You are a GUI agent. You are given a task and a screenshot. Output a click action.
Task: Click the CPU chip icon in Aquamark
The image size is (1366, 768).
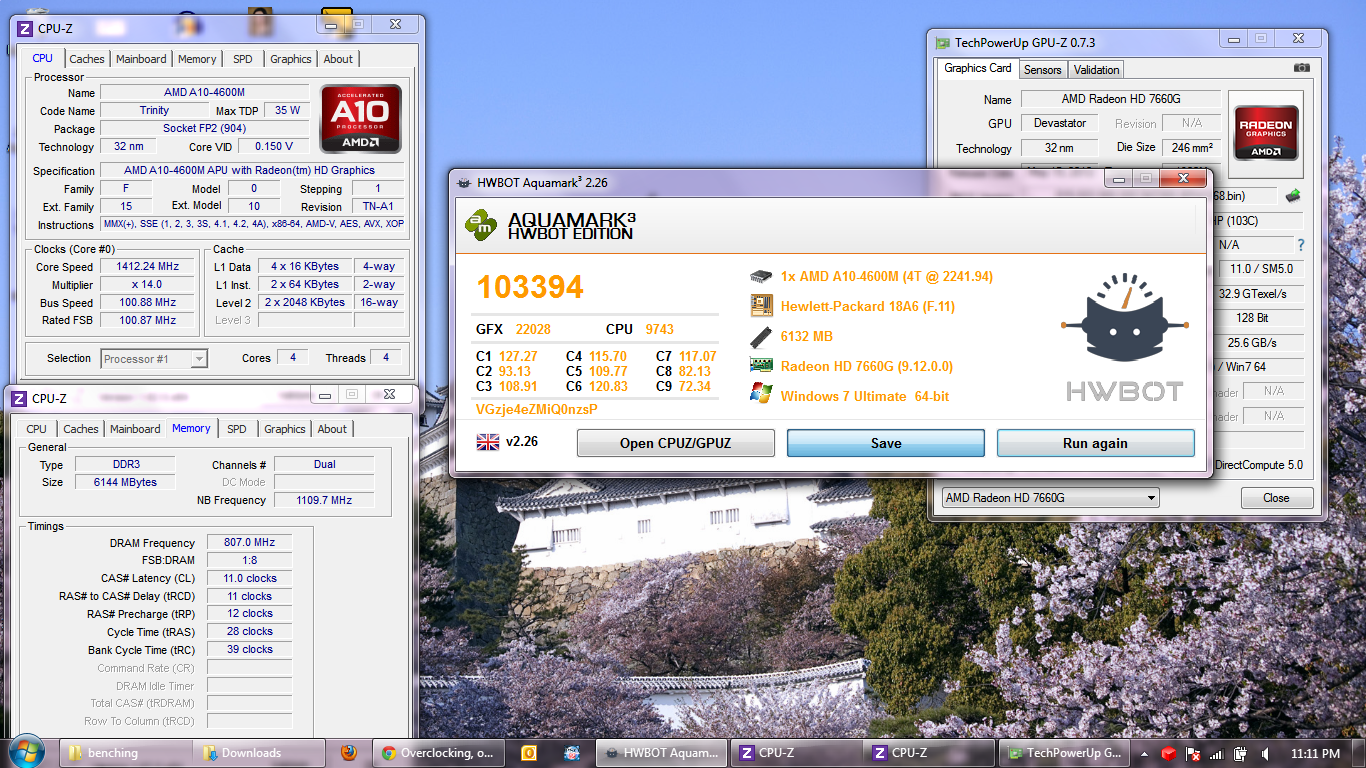pos(761,276)
